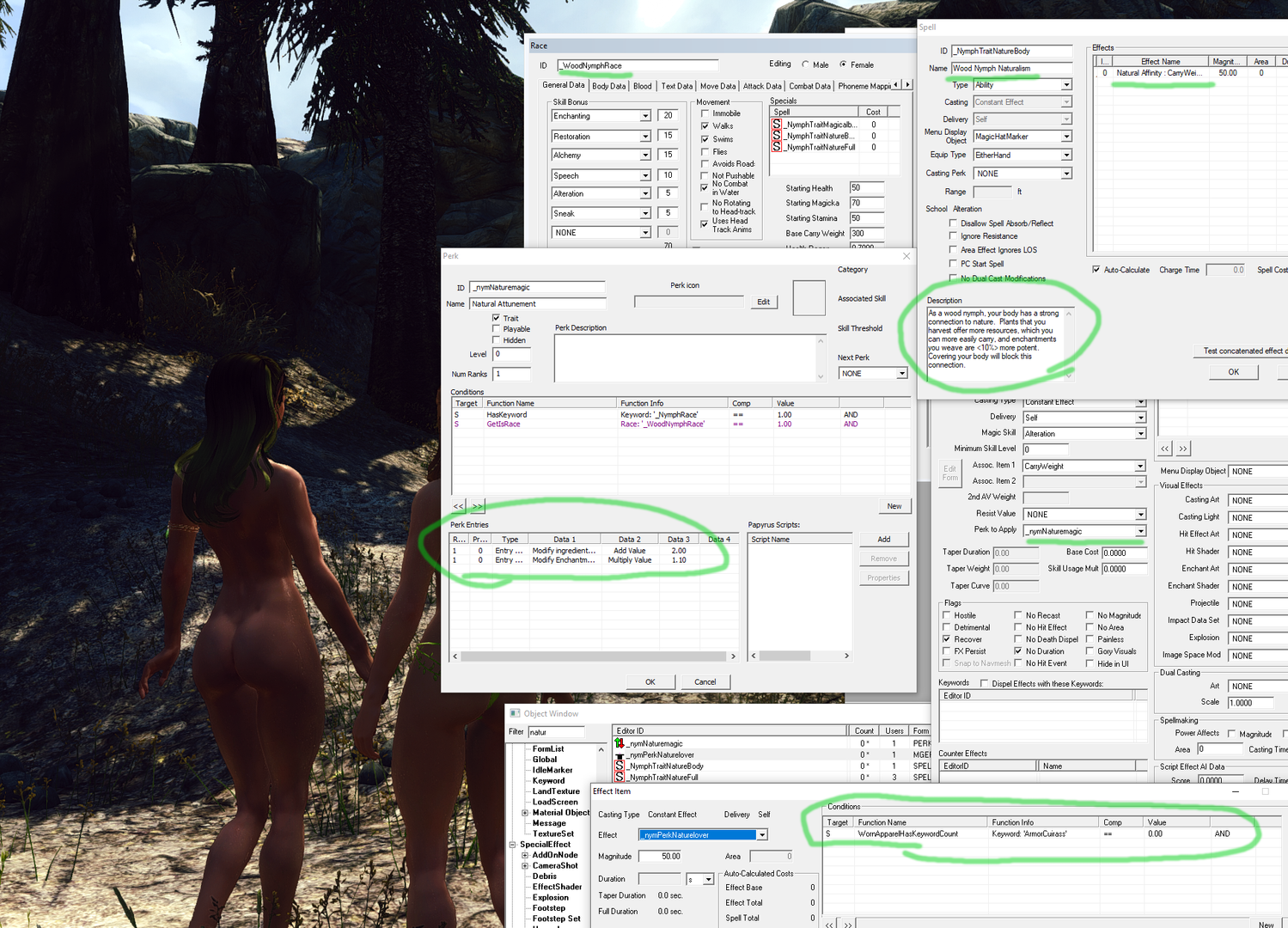Open the Enchanting skill bonus dropdown
Screen dimensions: 1288x928
[x=645, y=116]
